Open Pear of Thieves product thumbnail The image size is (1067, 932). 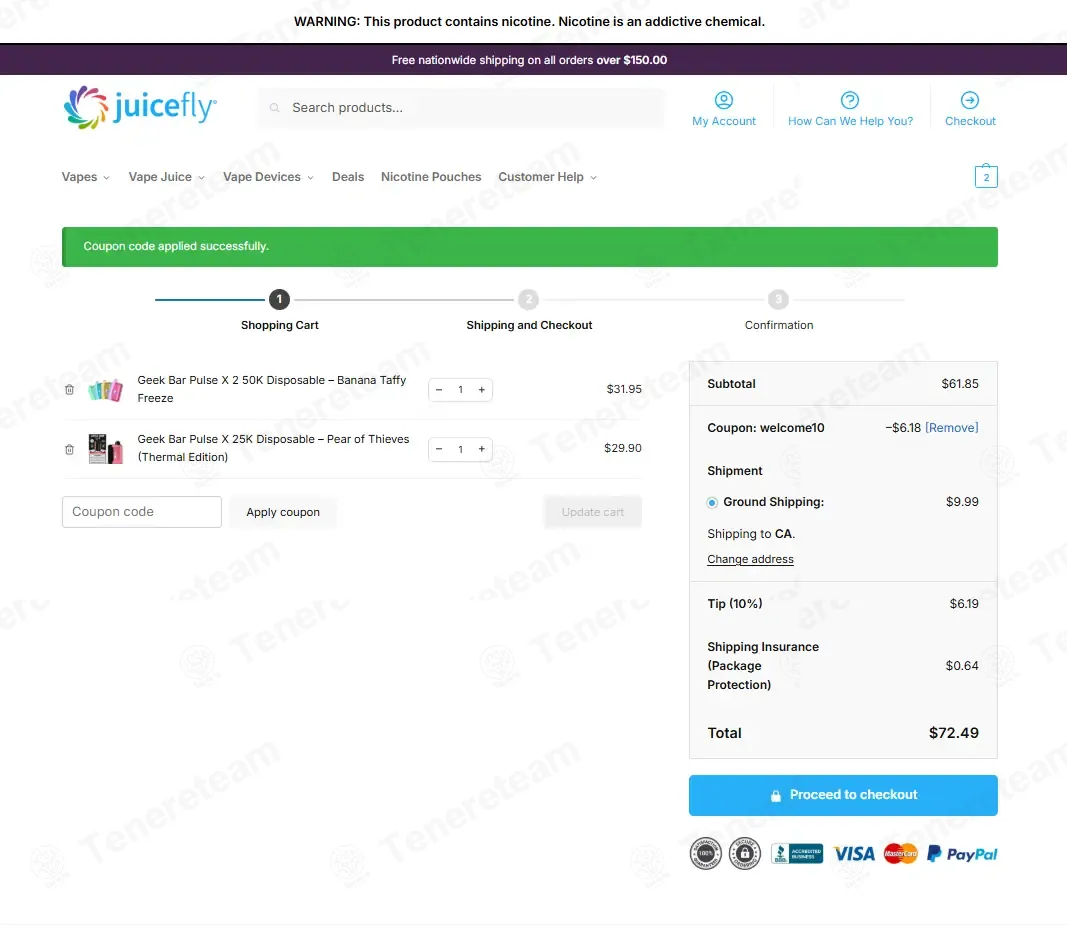(x=105, y=449)
